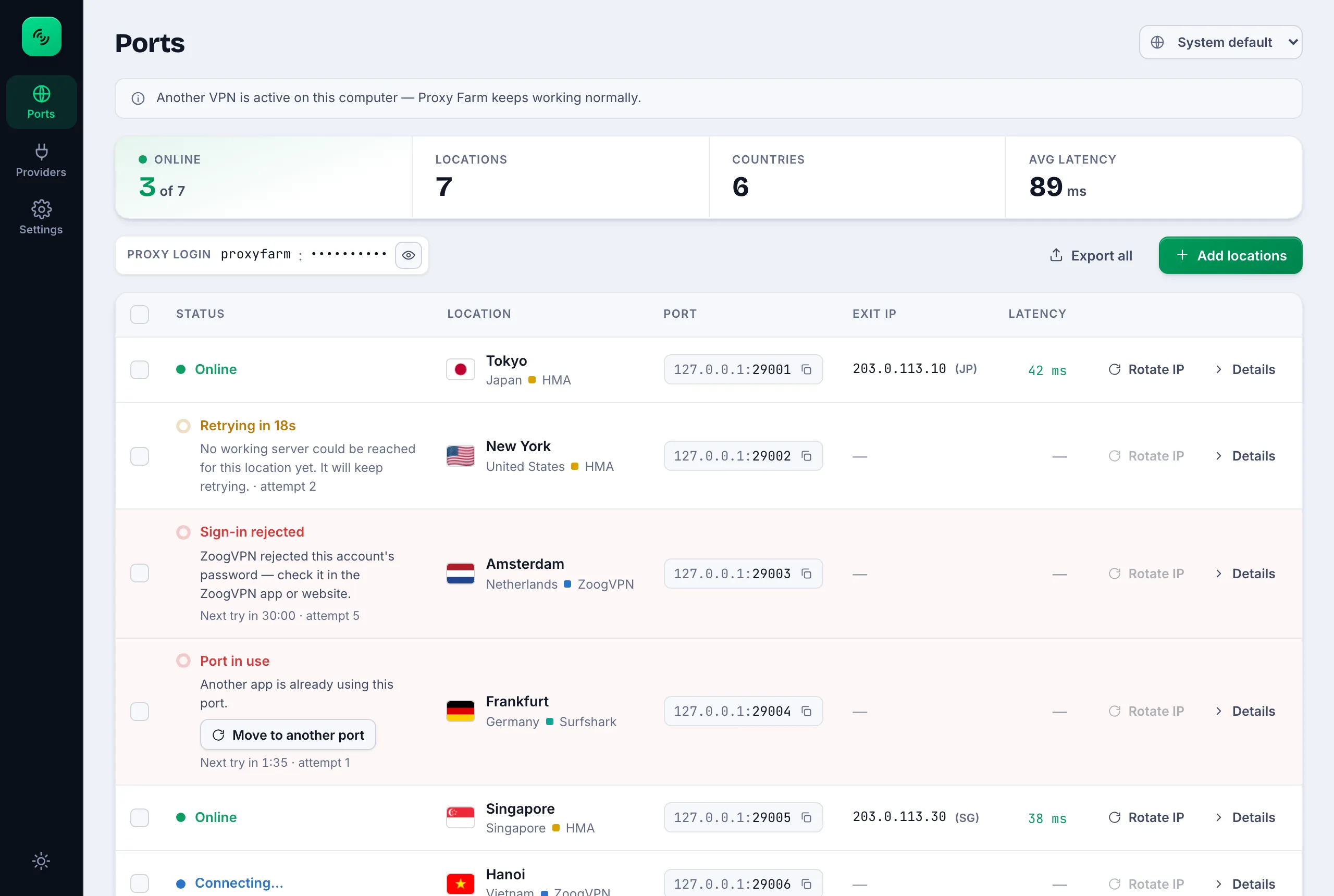Screen dimensions: 1334x896
Task: Check the Singapore row checkbox
Action: [x=140, y=818]
